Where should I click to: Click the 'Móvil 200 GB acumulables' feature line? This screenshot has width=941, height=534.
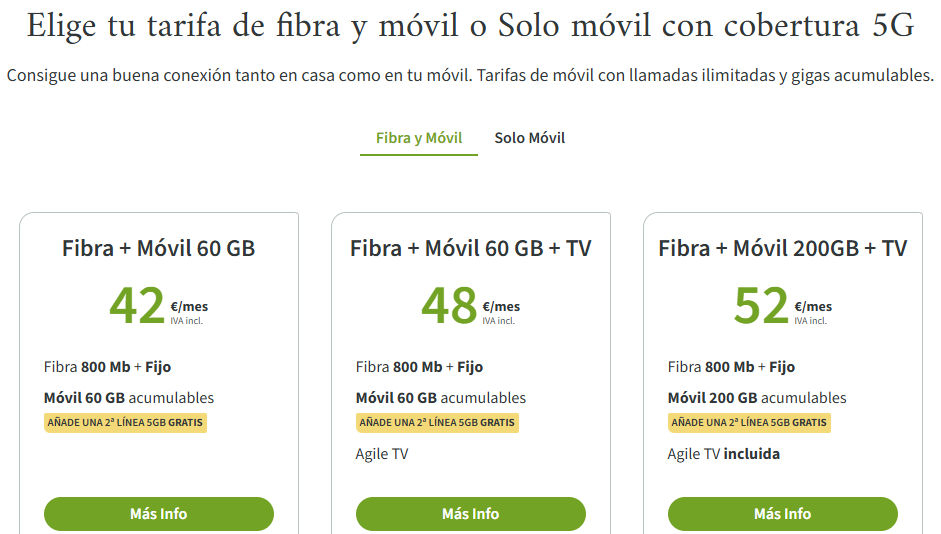click(756, 398)
